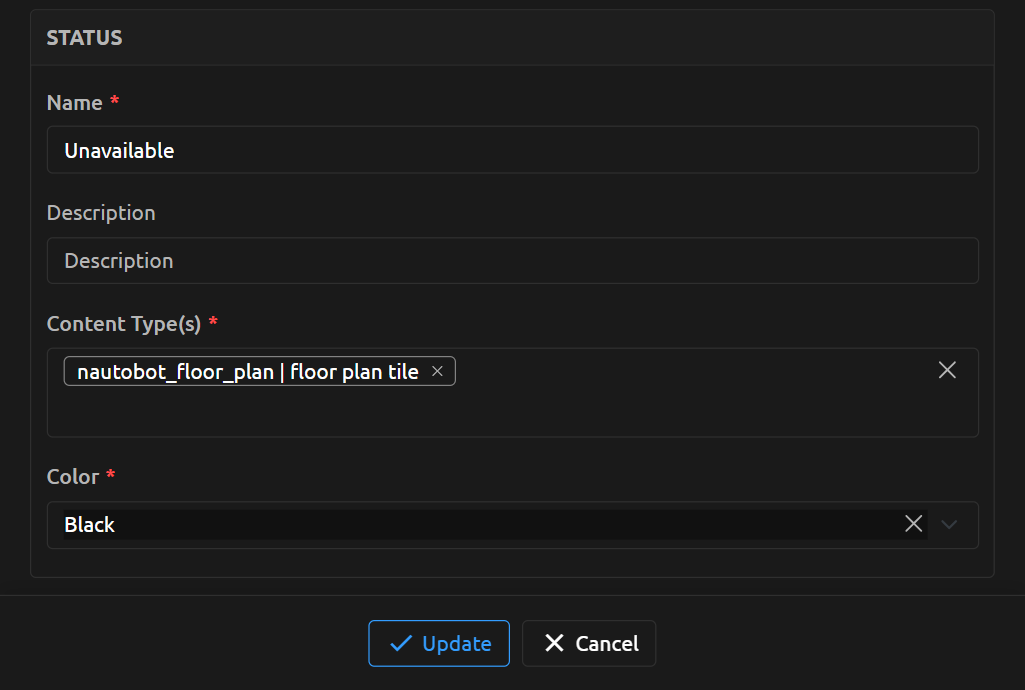Focus the Name field containing Unavailable
The image size is (1025, 690).
[x=512, y=150]
